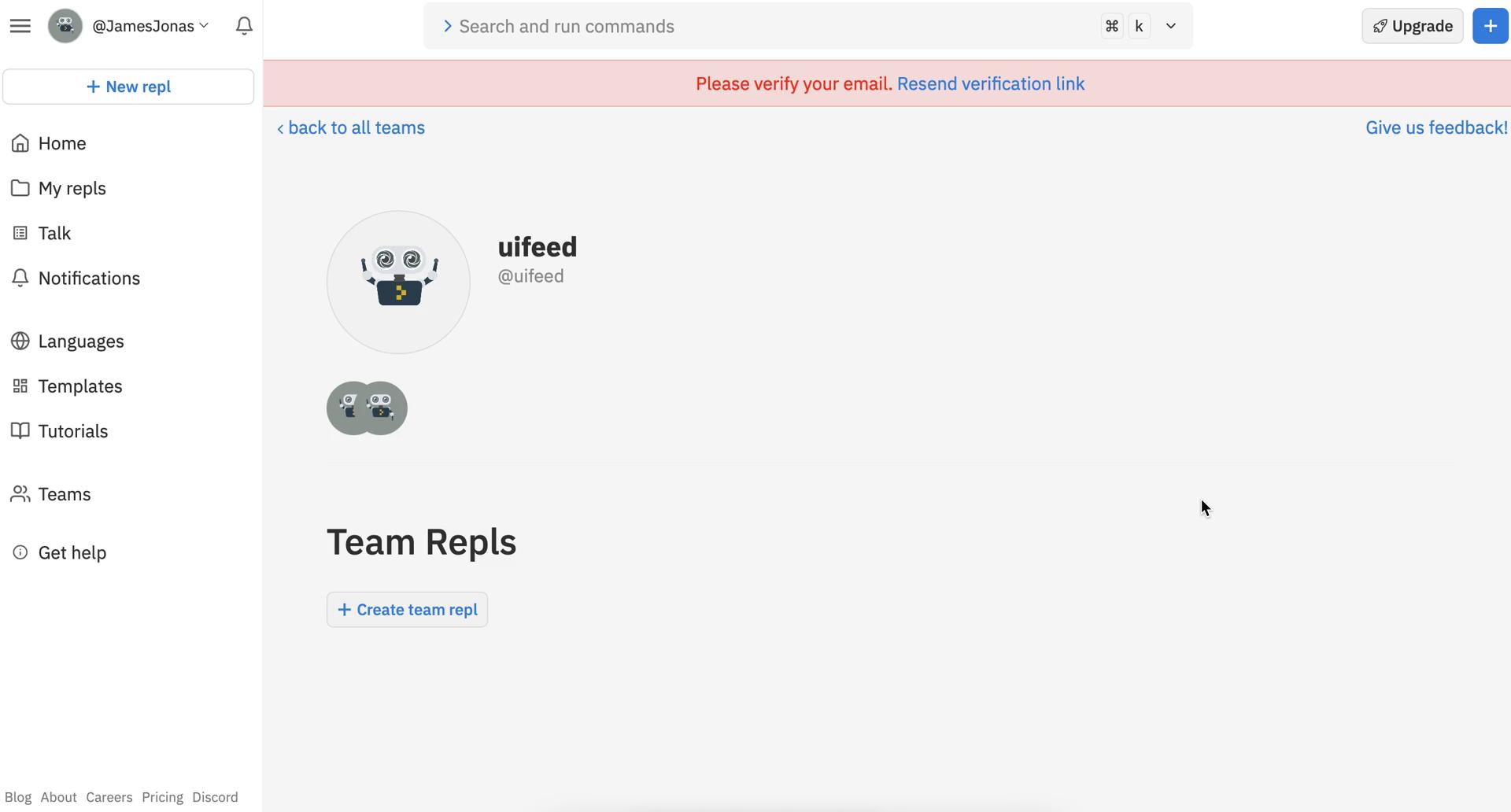Open My repls from the sidebar
The width and height of the screenshot is (1511, 812).
pos(72,188)
